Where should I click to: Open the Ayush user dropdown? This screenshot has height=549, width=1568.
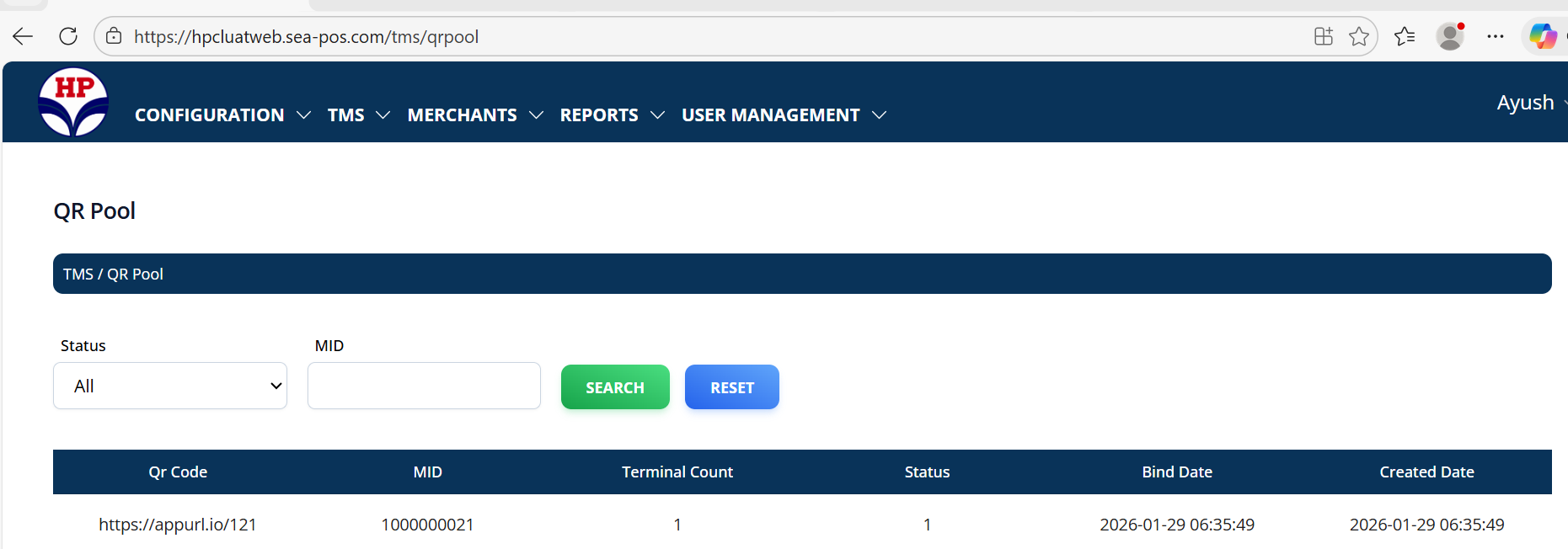(x=1527, y=103)
